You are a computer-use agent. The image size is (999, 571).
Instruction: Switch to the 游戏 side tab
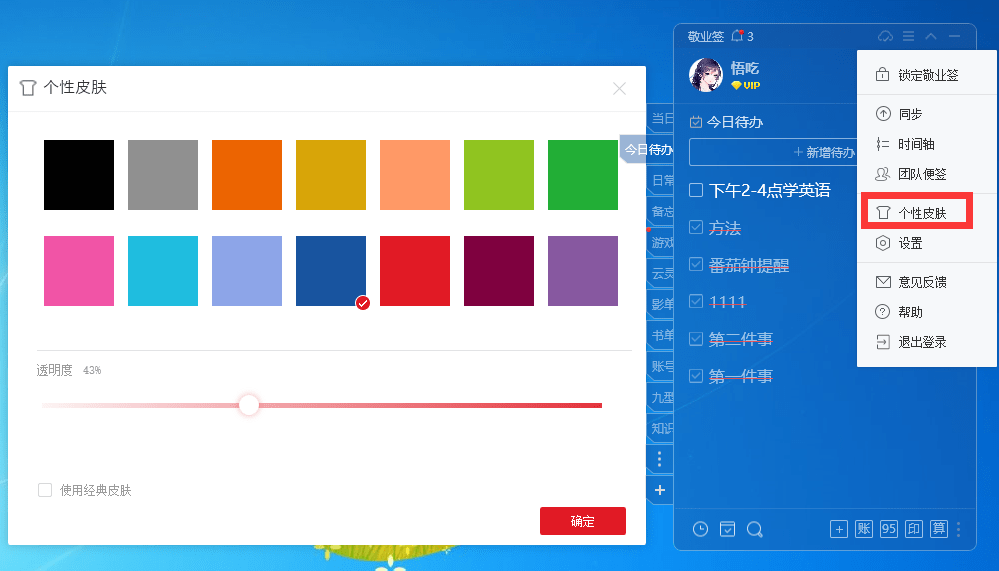[661, 242]
